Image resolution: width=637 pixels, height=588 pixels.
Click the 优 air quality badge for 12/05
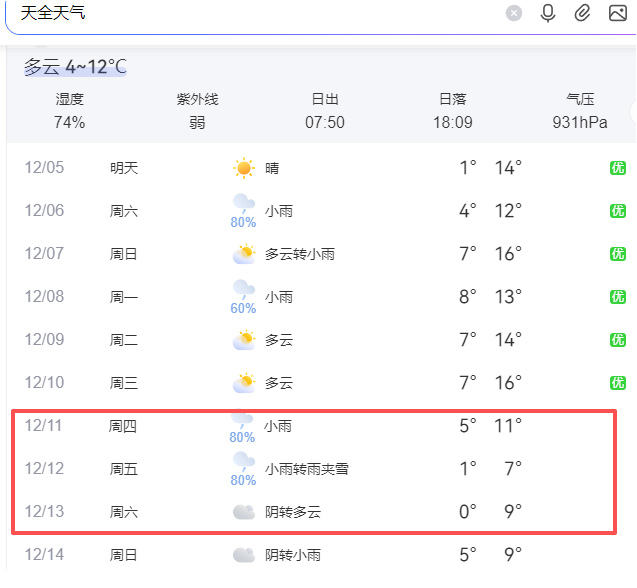[618, 168]
